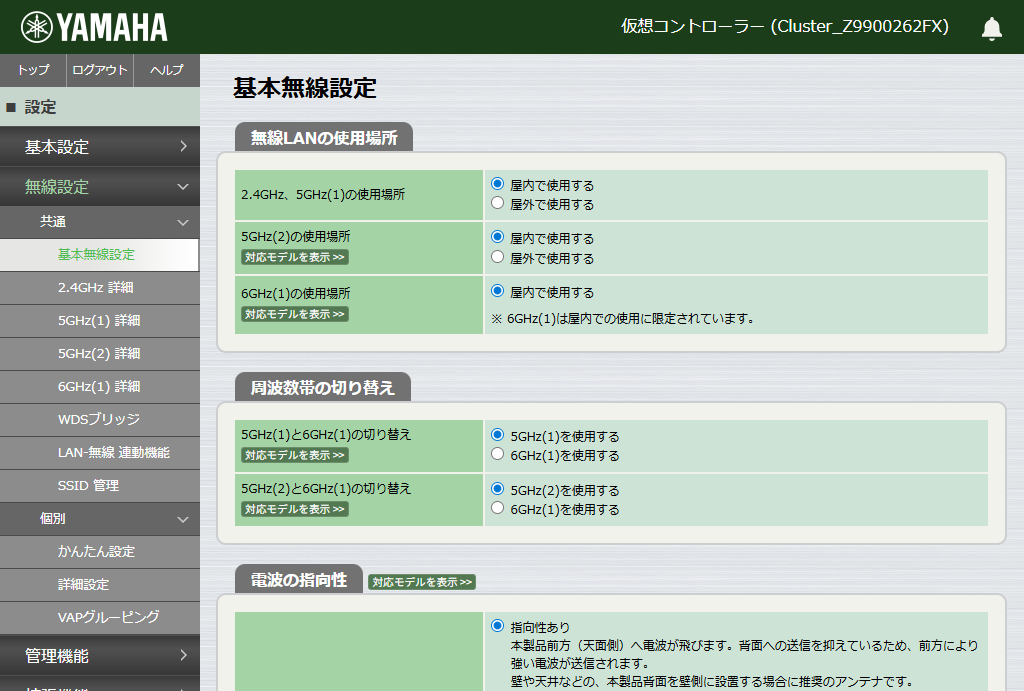Open VAPグルーピング page
The image size is (1024, 691).
tap(100, 617)
